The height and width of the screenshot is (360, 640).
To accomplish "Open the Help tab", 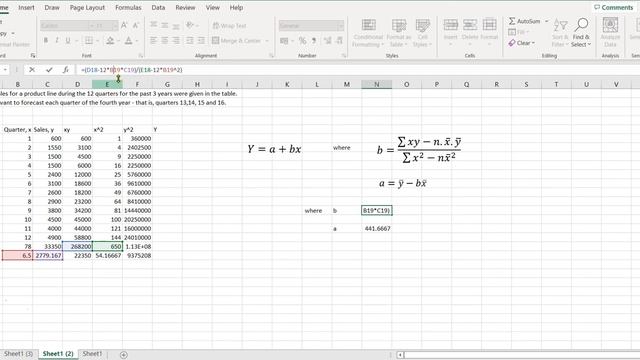I will [x=236, y=7].
